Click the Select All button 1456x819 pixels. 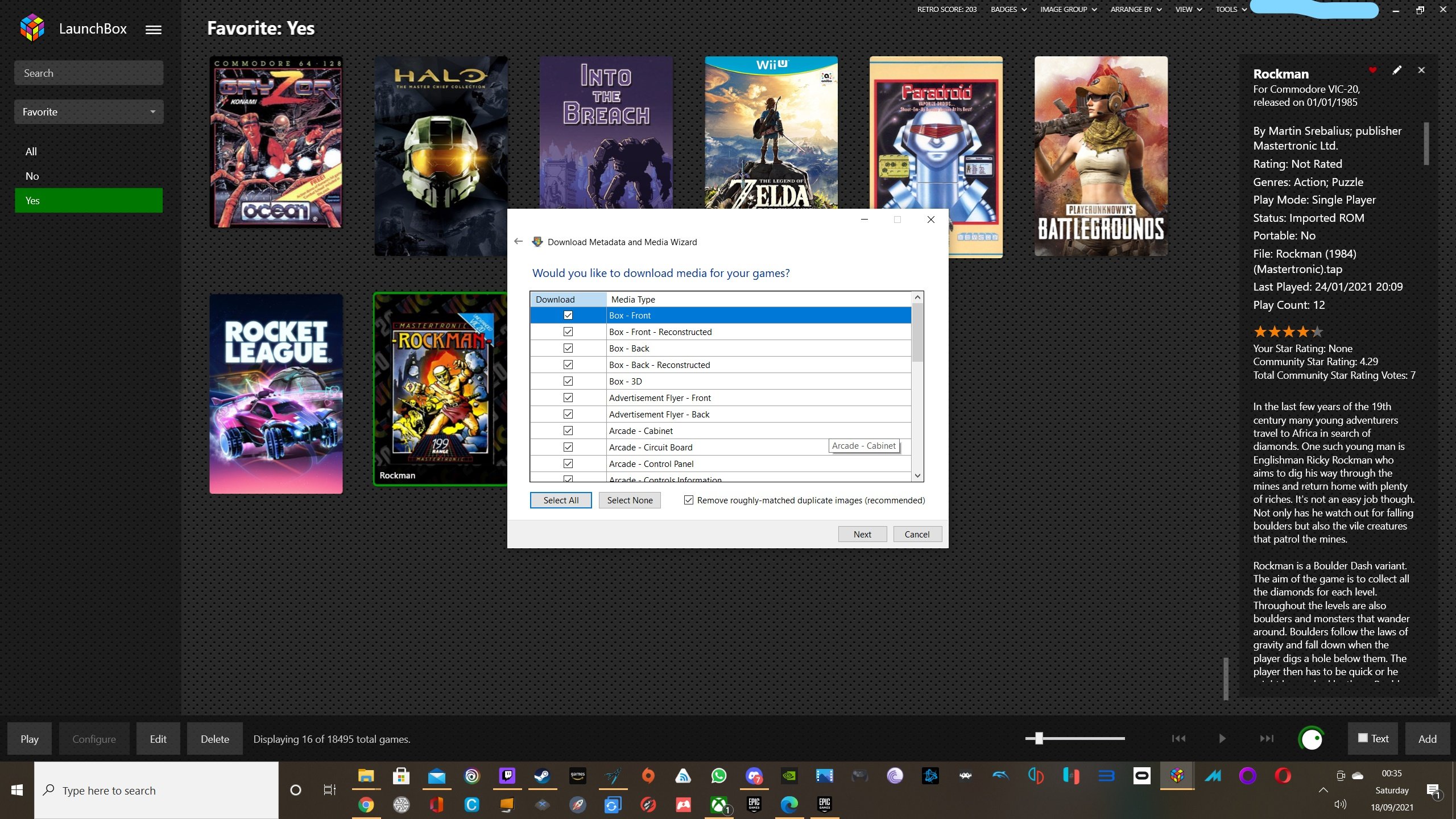tap(561, 500)
